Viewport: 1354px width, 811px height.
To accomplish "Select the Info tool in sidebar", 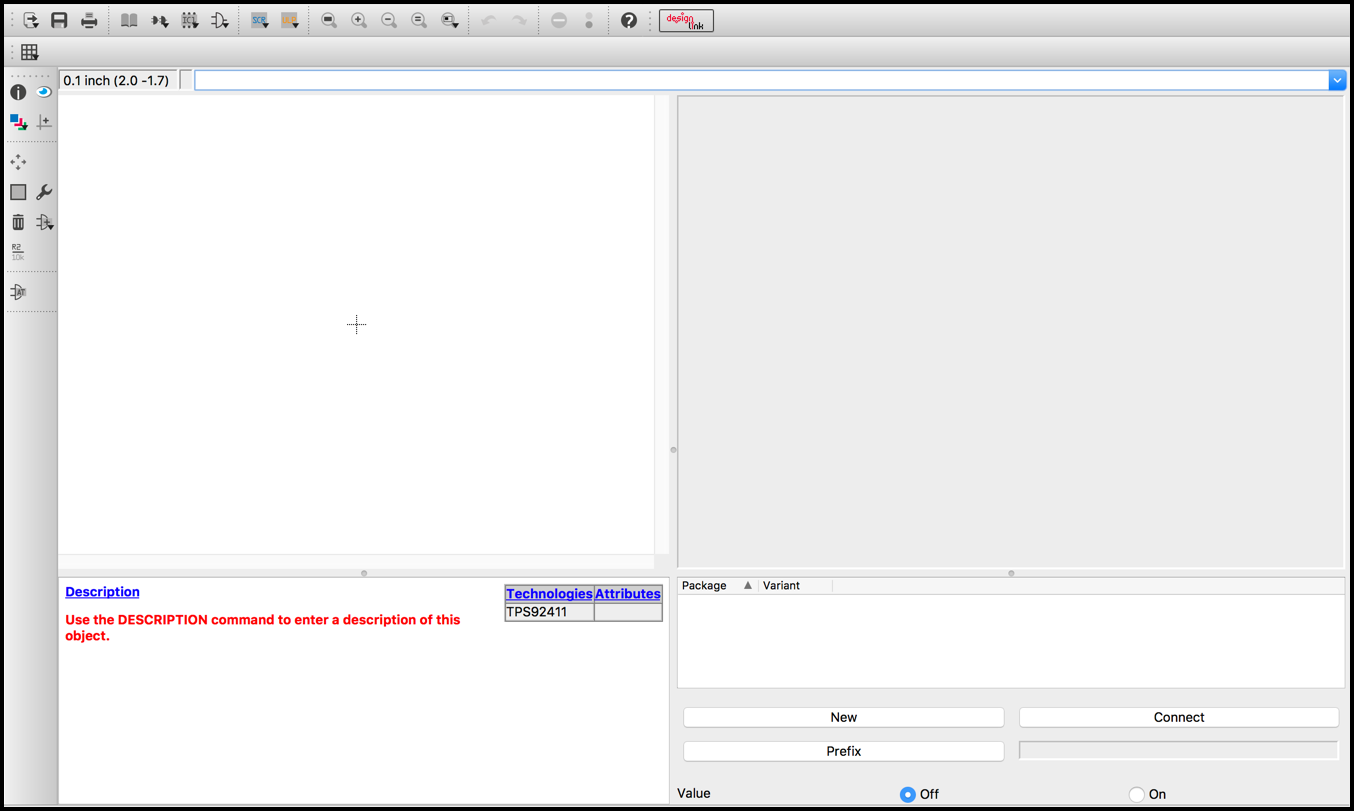I will 18,92.
